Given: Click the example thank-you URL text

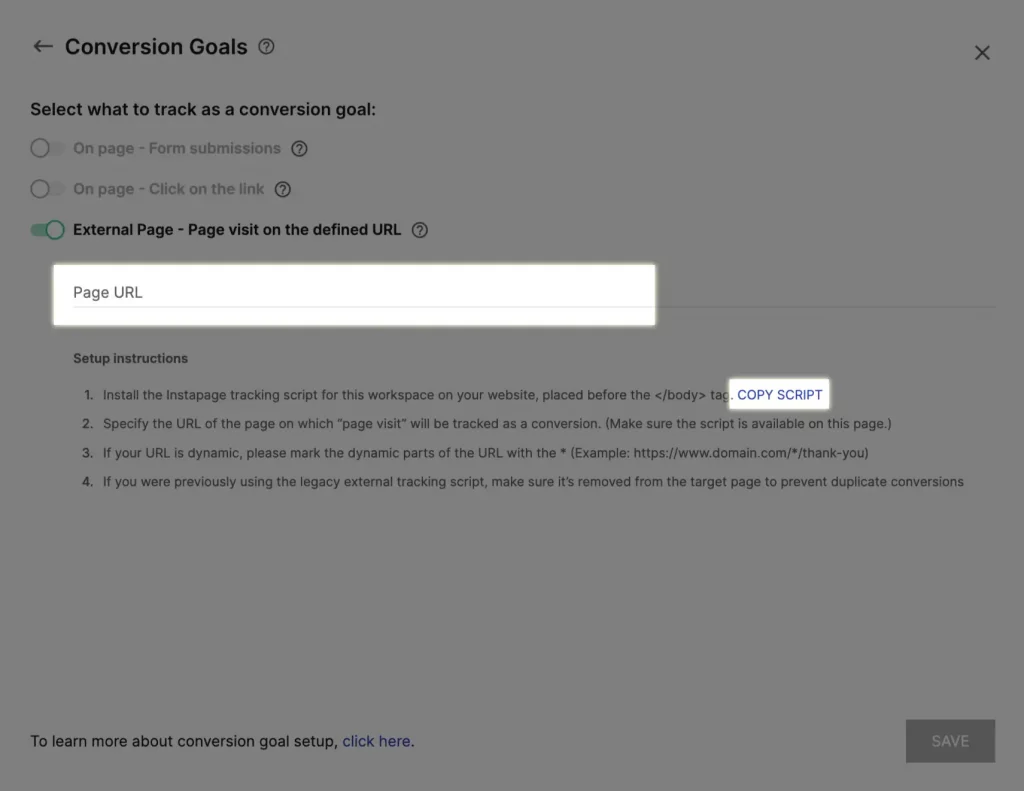Looking at the screenshot, I should (751, 453).
